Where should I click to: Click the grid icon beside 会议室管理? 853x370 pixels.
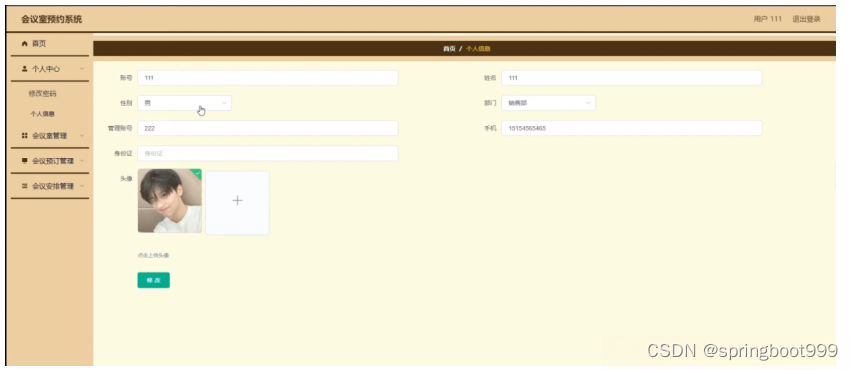pos(24,135)
